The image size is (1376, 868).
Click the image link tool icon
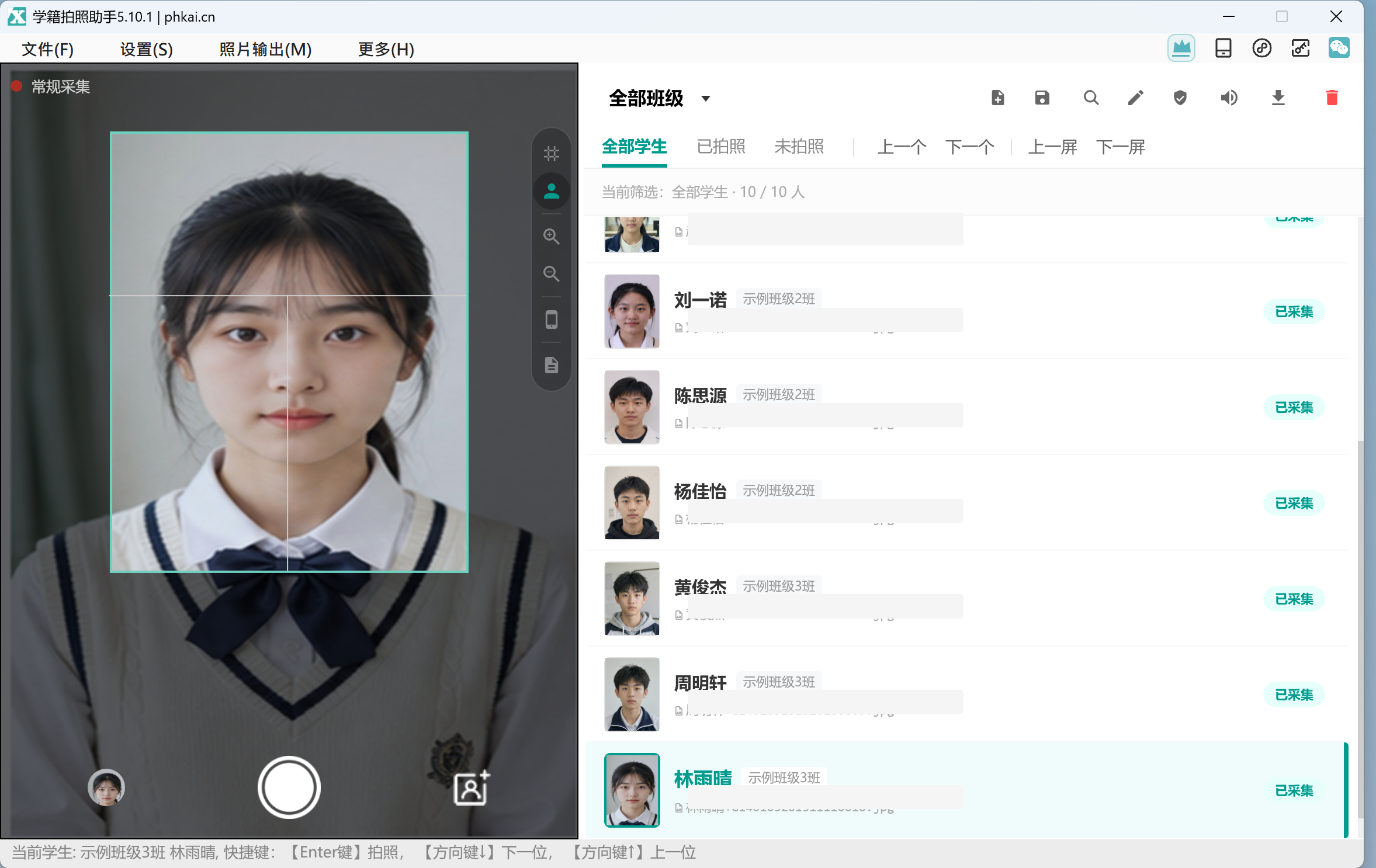coord(1300,48)
